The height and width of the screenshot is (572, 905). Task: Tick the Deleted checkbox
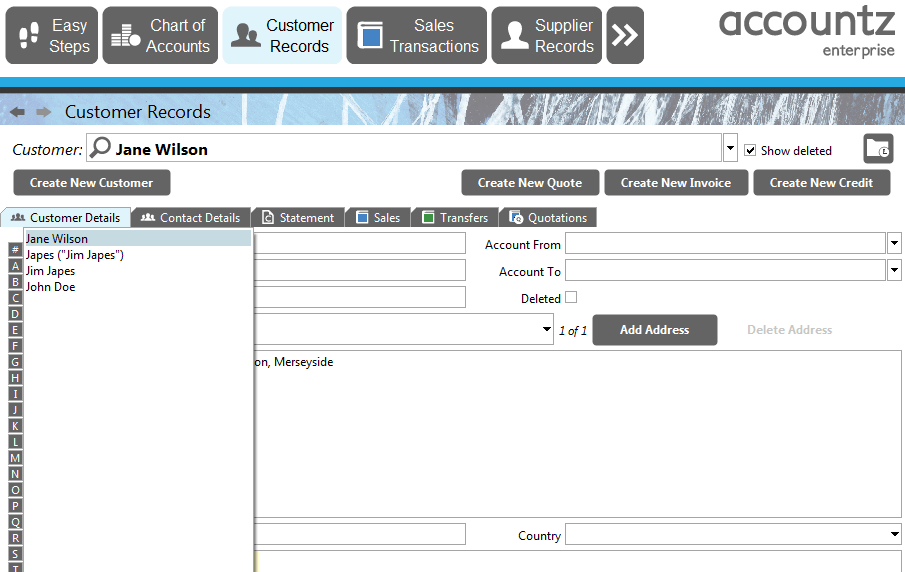coord(571,297)
